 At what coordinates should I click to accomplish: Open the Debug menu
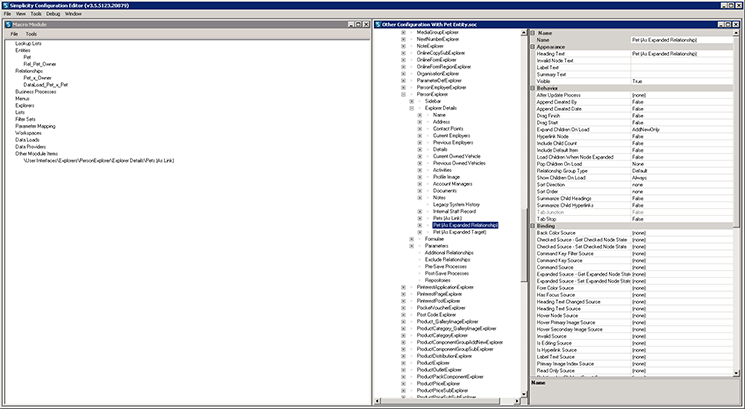pyautogui.click(x=53, y=14)
